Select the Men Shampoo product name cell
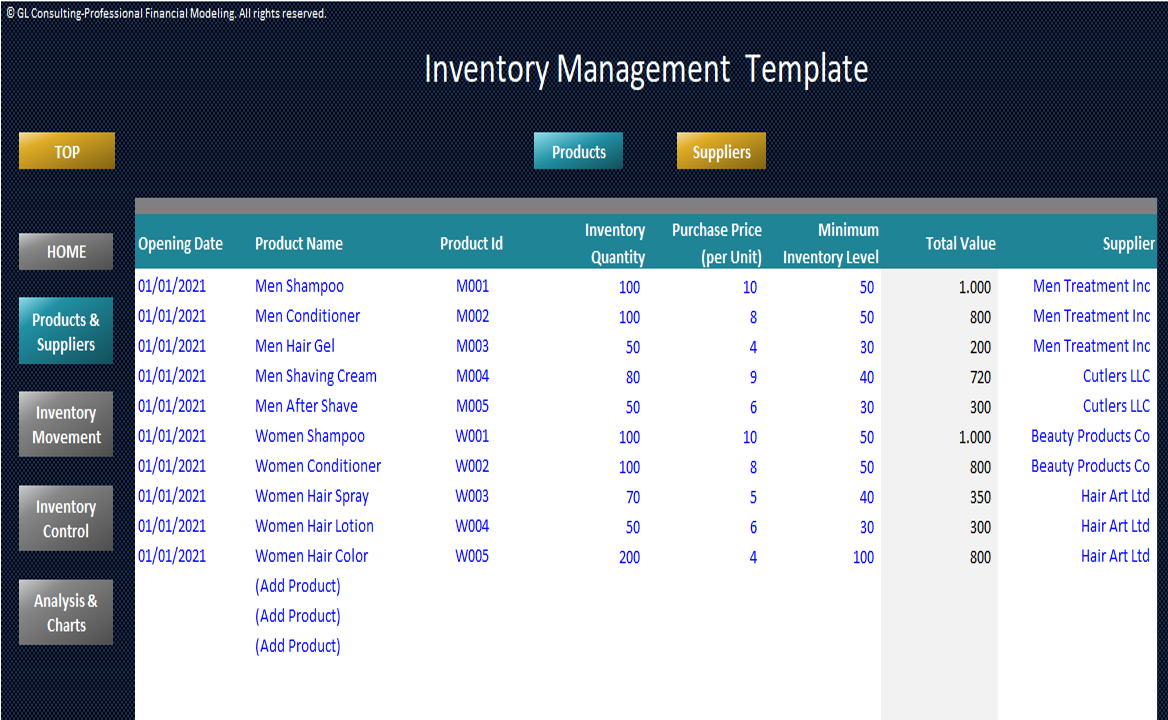 [299, 286]
